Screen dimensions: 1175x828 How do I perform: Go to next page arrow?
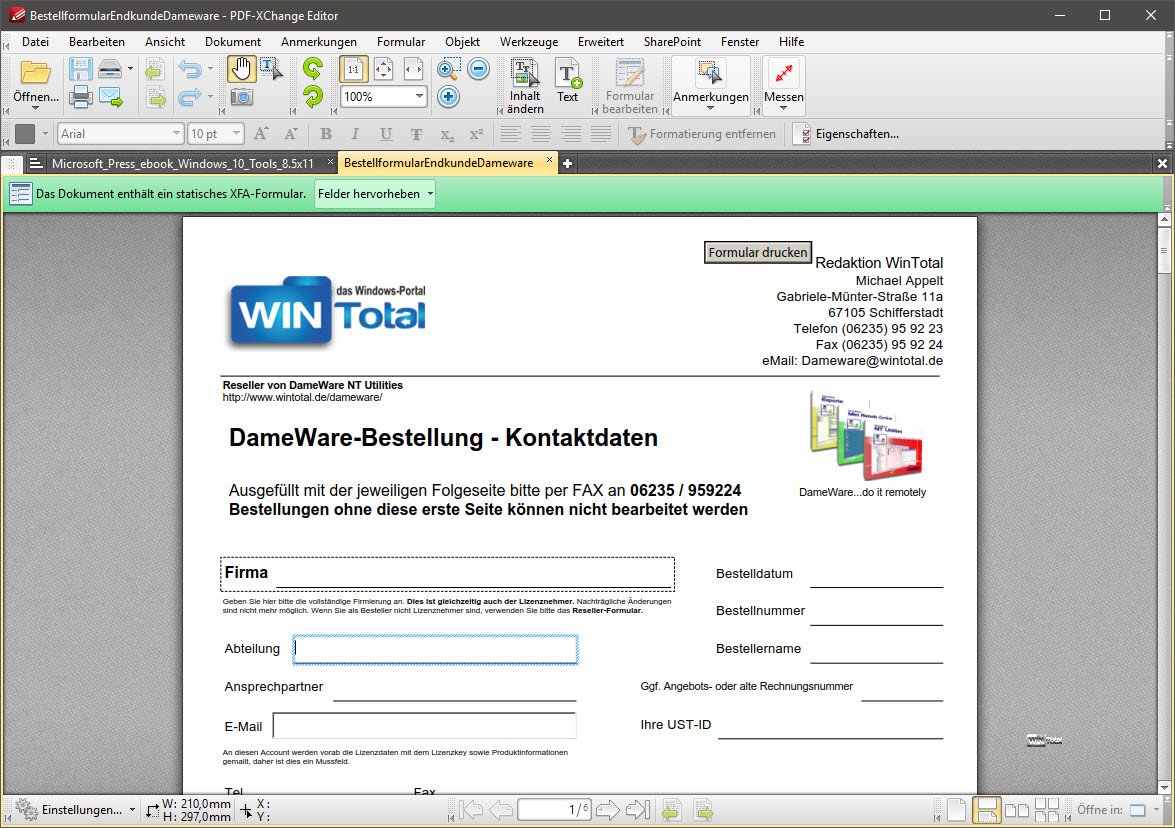608,810
